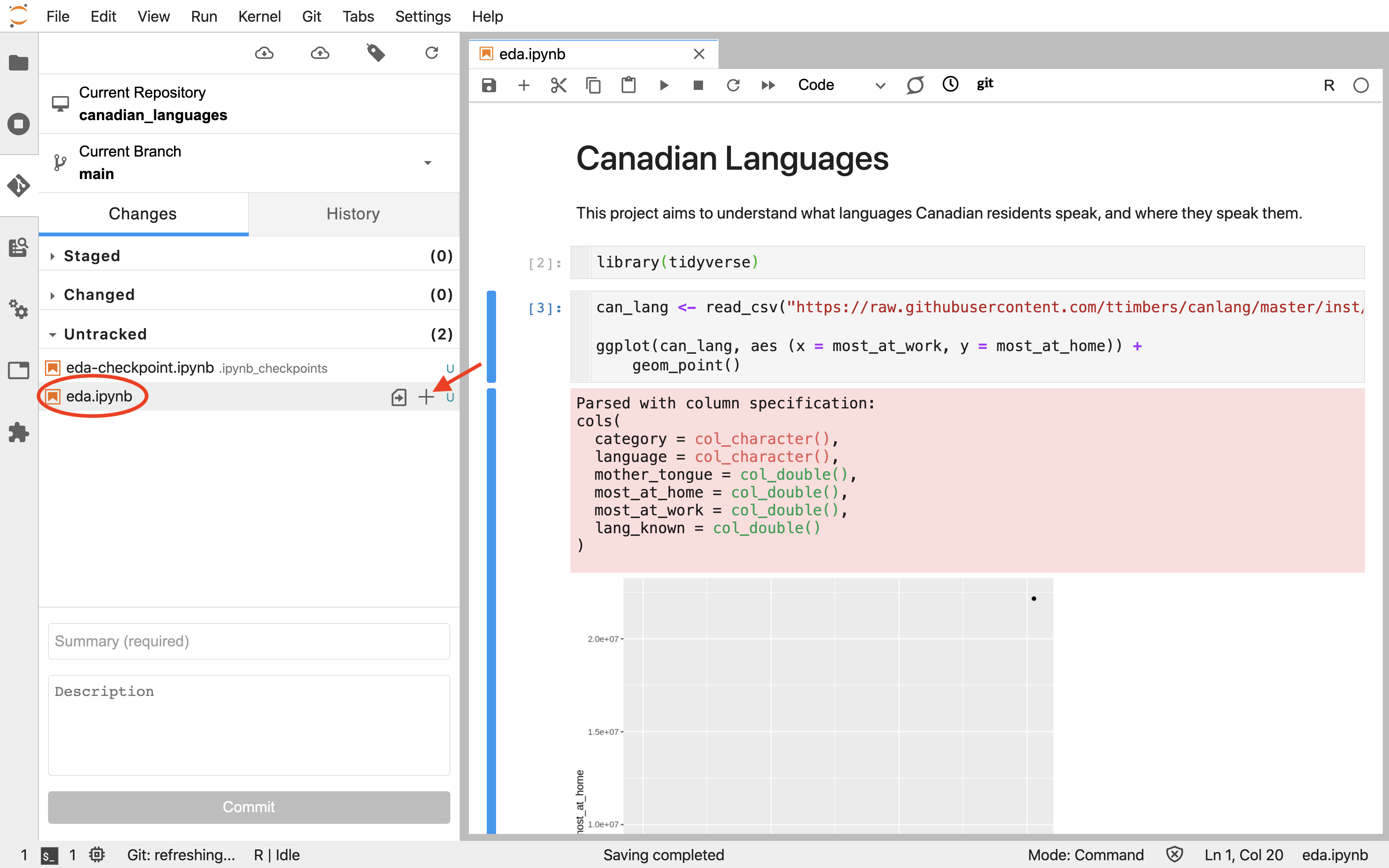1389x868 pixels.
Task: Click the Current Repository canadian_languages entry
Action: (249, 104)
